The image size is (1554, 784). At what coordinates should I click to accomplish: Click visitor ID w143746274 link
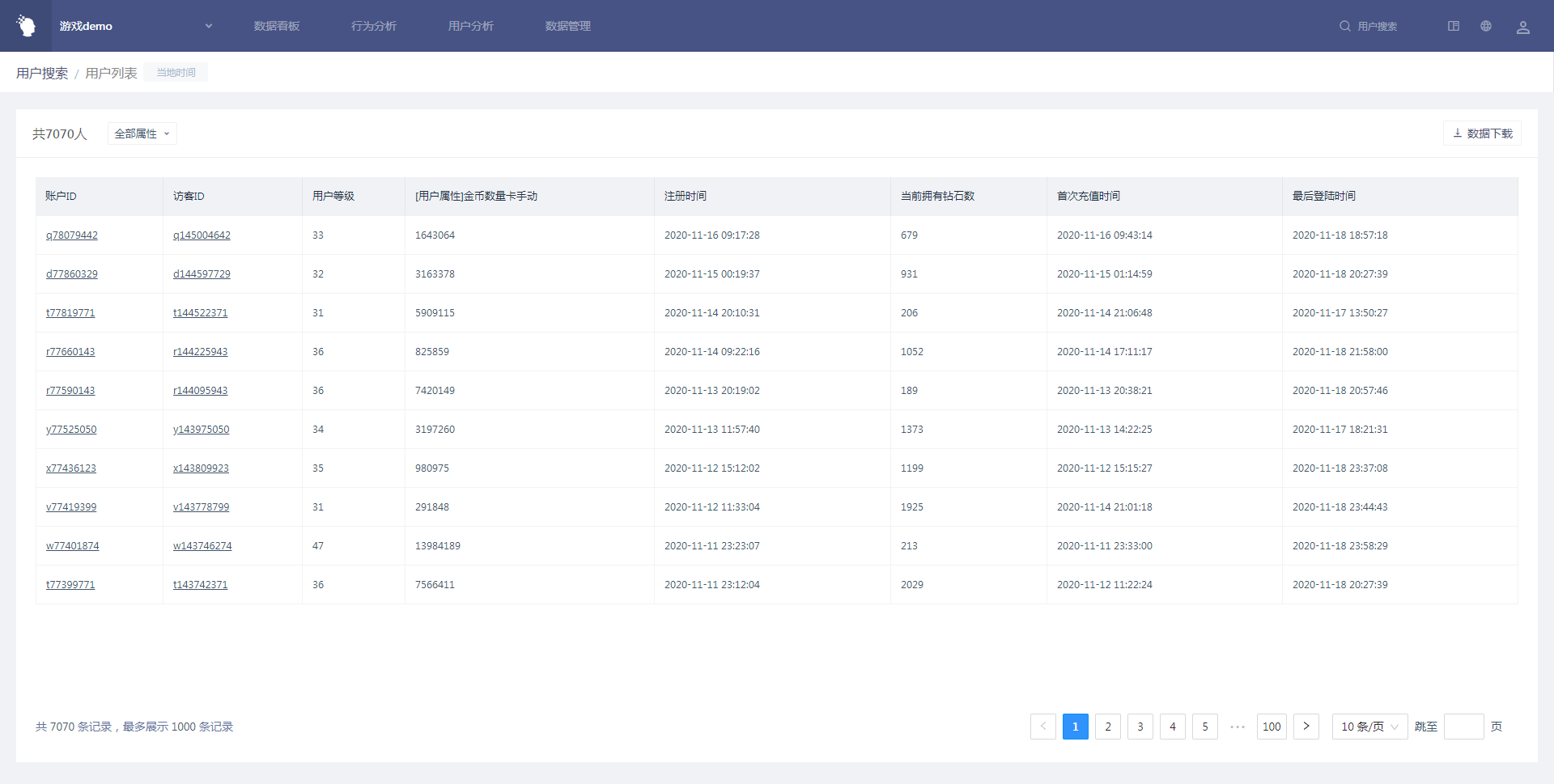[x=202, y=546]
